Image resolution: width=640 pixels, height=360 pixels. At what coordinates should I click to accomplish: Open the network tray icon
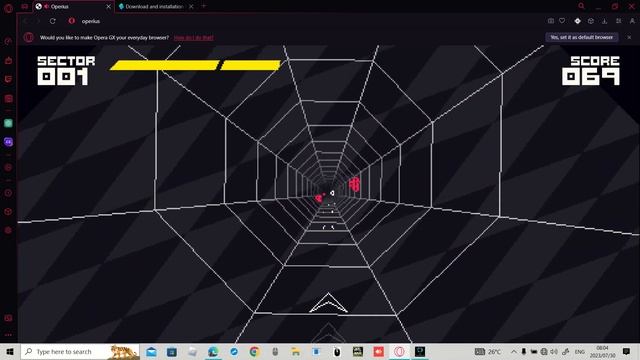click(x=544, y=351)
